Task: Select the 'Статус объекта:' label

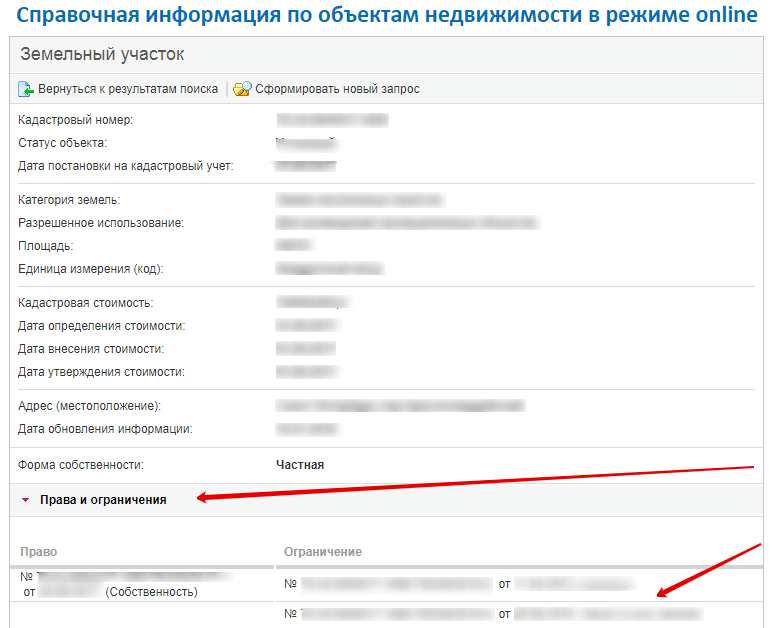Action: pos(63,143)
